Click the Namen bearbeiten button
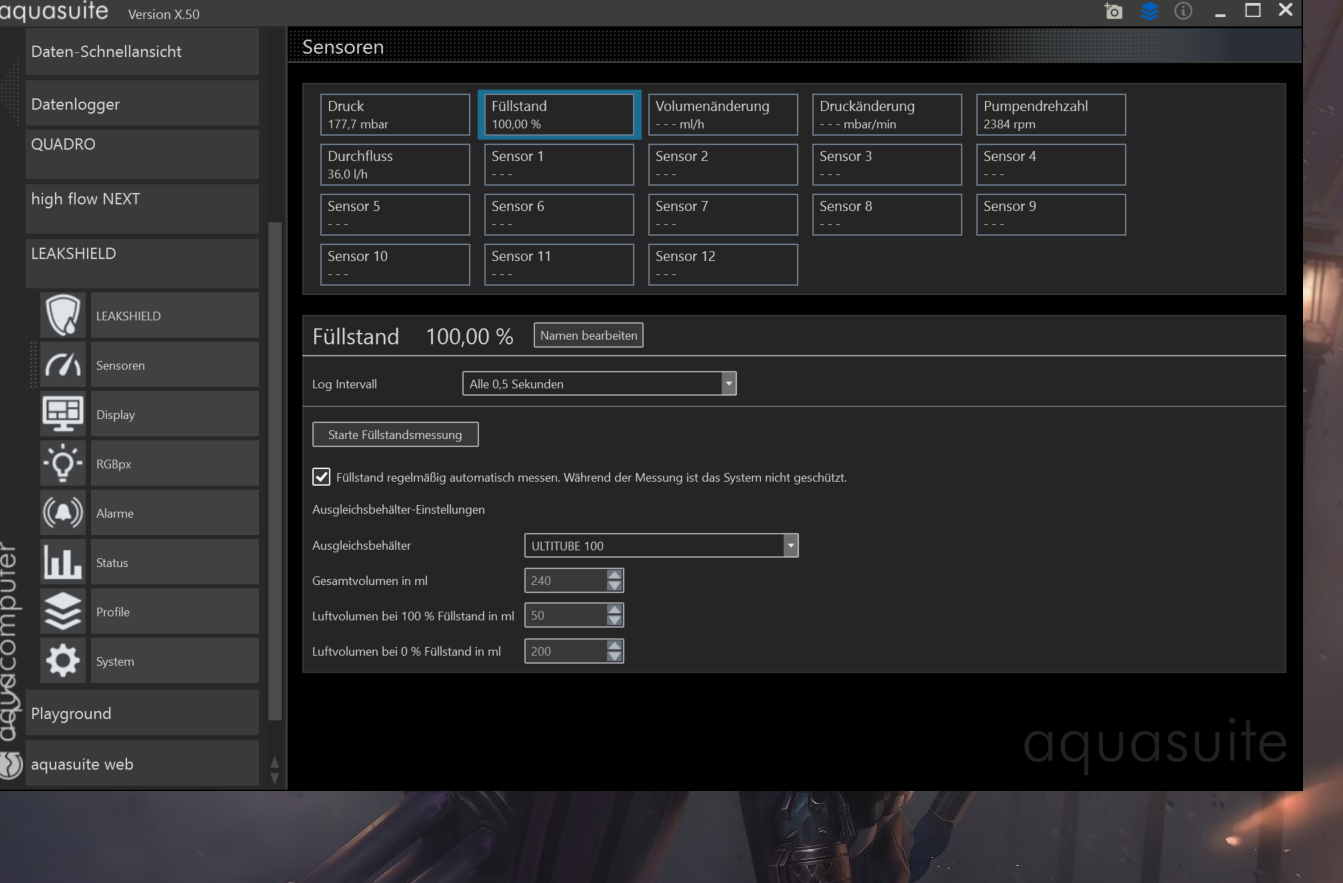This screenshot has width=1343, height=883. coord(588,336)
